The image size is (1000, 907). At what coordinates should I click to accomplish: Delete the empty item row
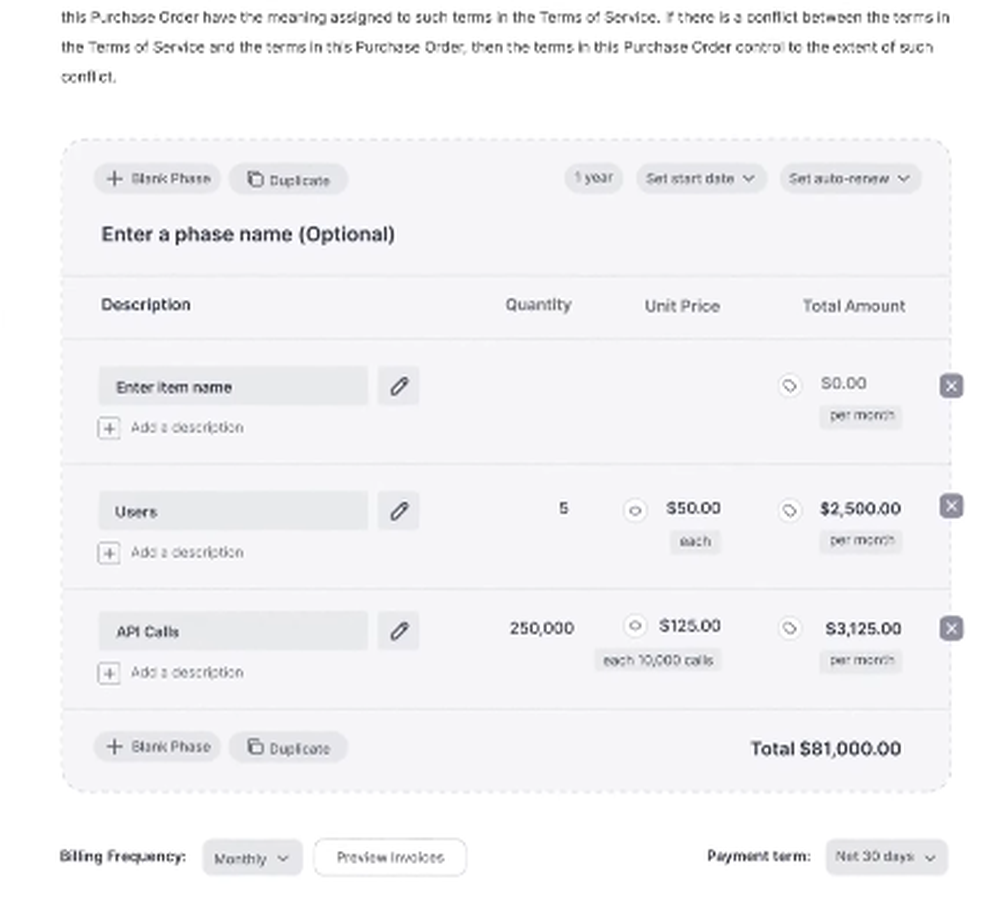click(x=951, y=385)
